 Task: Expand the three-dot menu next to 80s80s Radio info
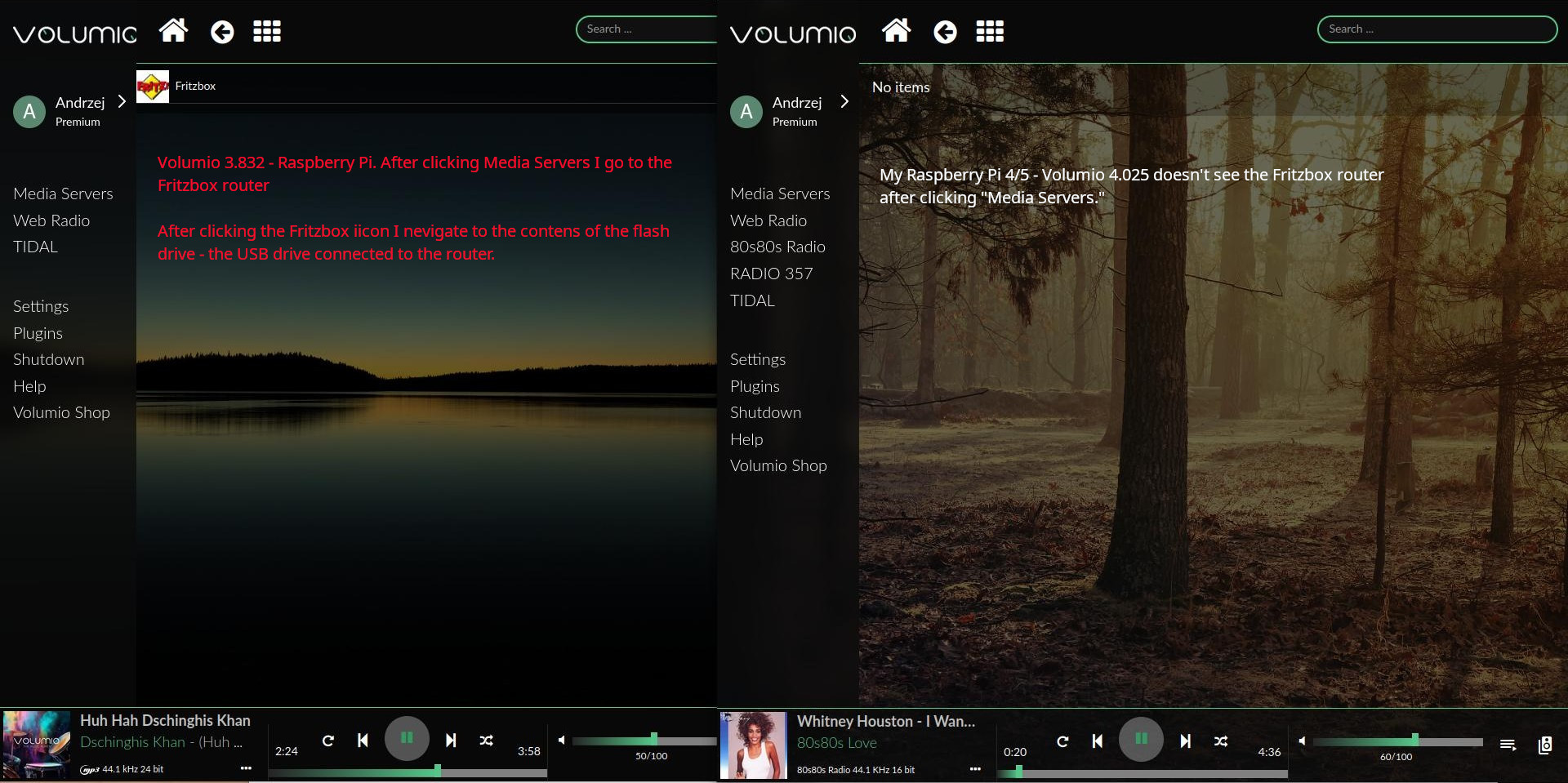coord(974,769)
